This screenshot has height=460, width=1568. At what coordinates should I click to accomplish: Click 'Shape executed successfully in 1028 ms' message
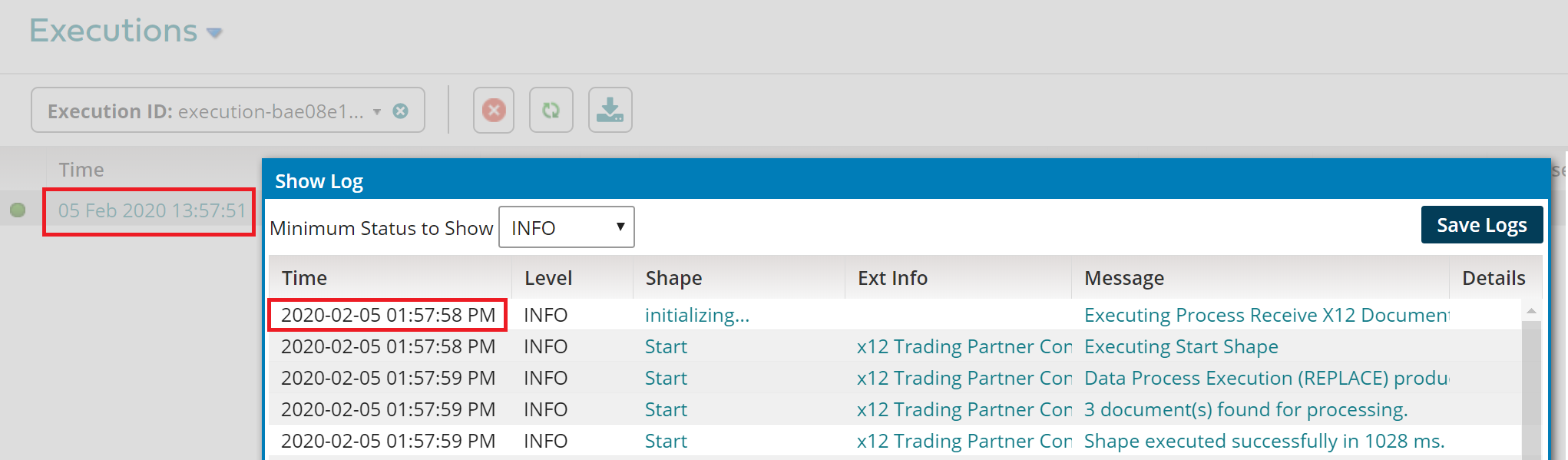pyautogui.click(x=1263, y=442)
